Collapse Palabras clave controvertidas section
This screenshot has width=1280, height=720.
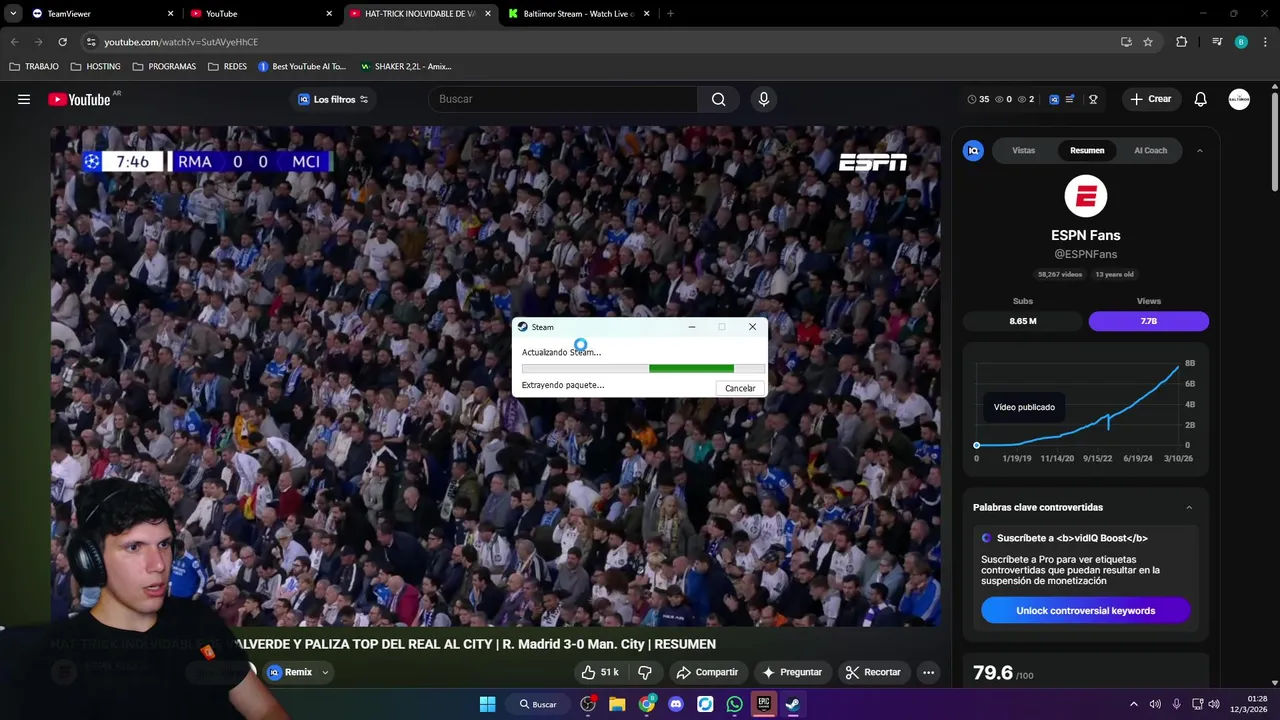coord(1189,507)
